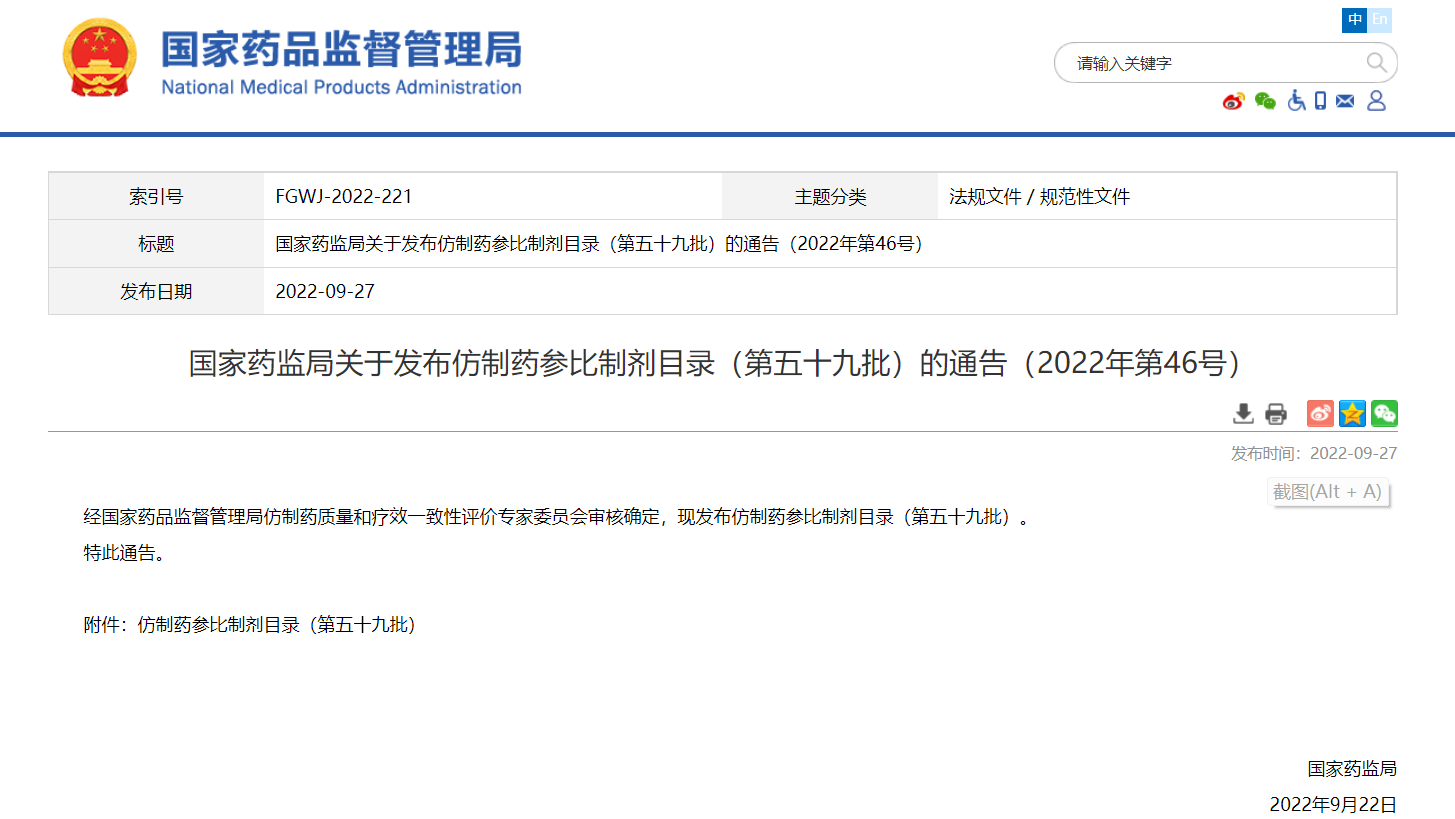Click the paragraph beginning 经国家药品监督管理局

tap(556, 517)
